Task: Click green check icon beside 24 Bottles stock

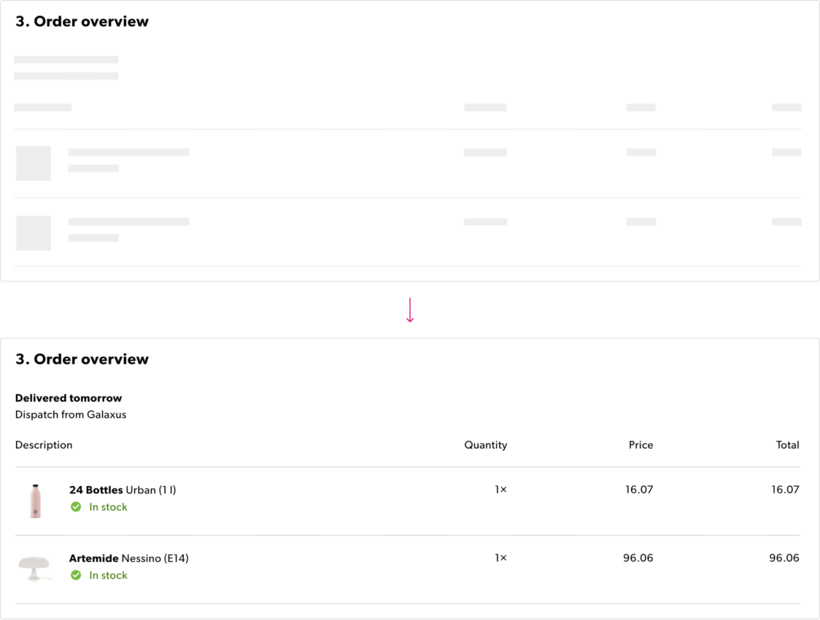Action: point(76,507)
